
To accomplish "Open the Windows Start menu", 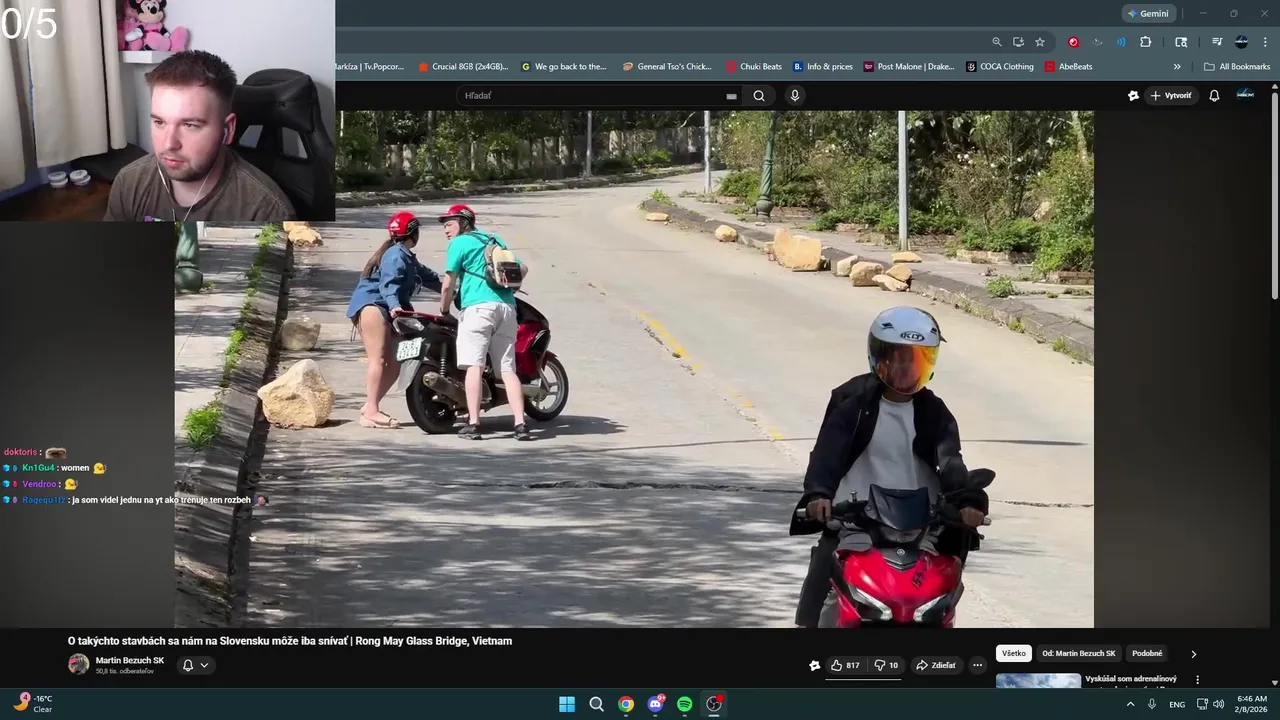I will pyautogui.click(x=567, y=704).
